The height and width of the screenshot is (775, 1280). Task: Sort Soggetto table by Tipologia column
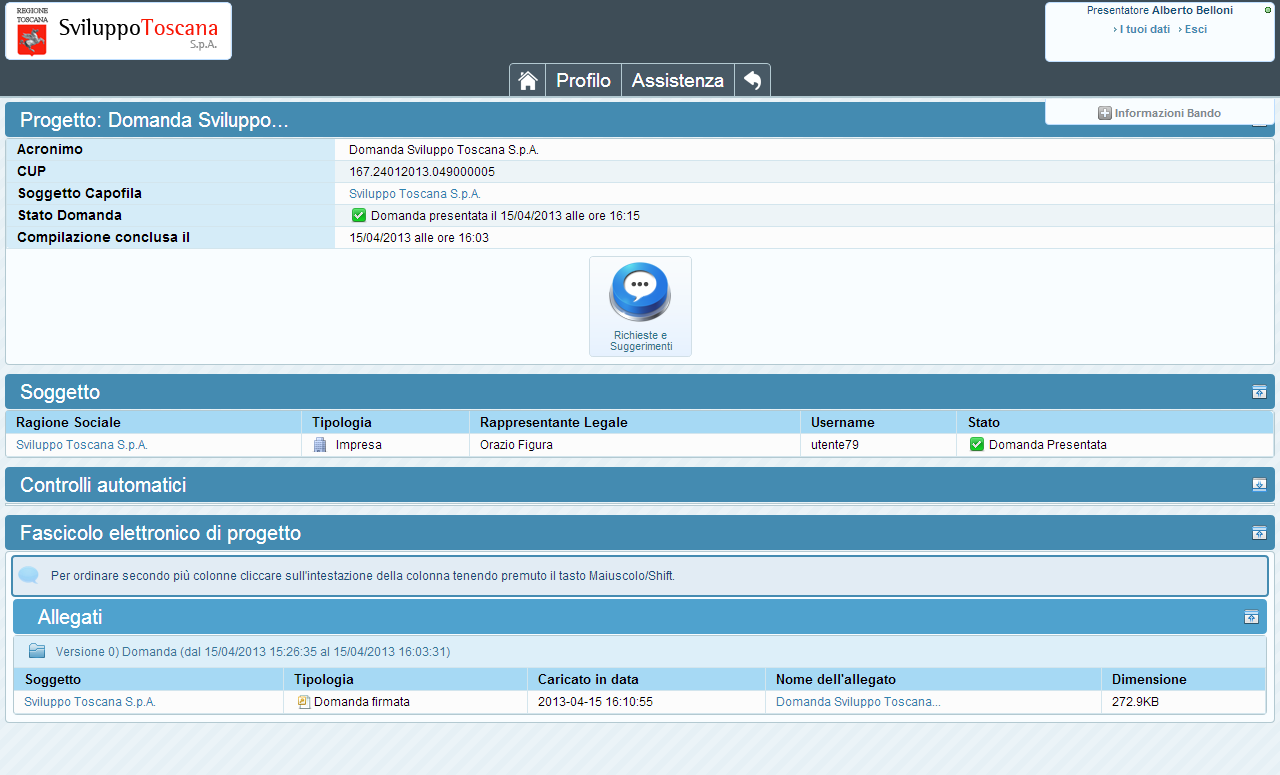385,422
